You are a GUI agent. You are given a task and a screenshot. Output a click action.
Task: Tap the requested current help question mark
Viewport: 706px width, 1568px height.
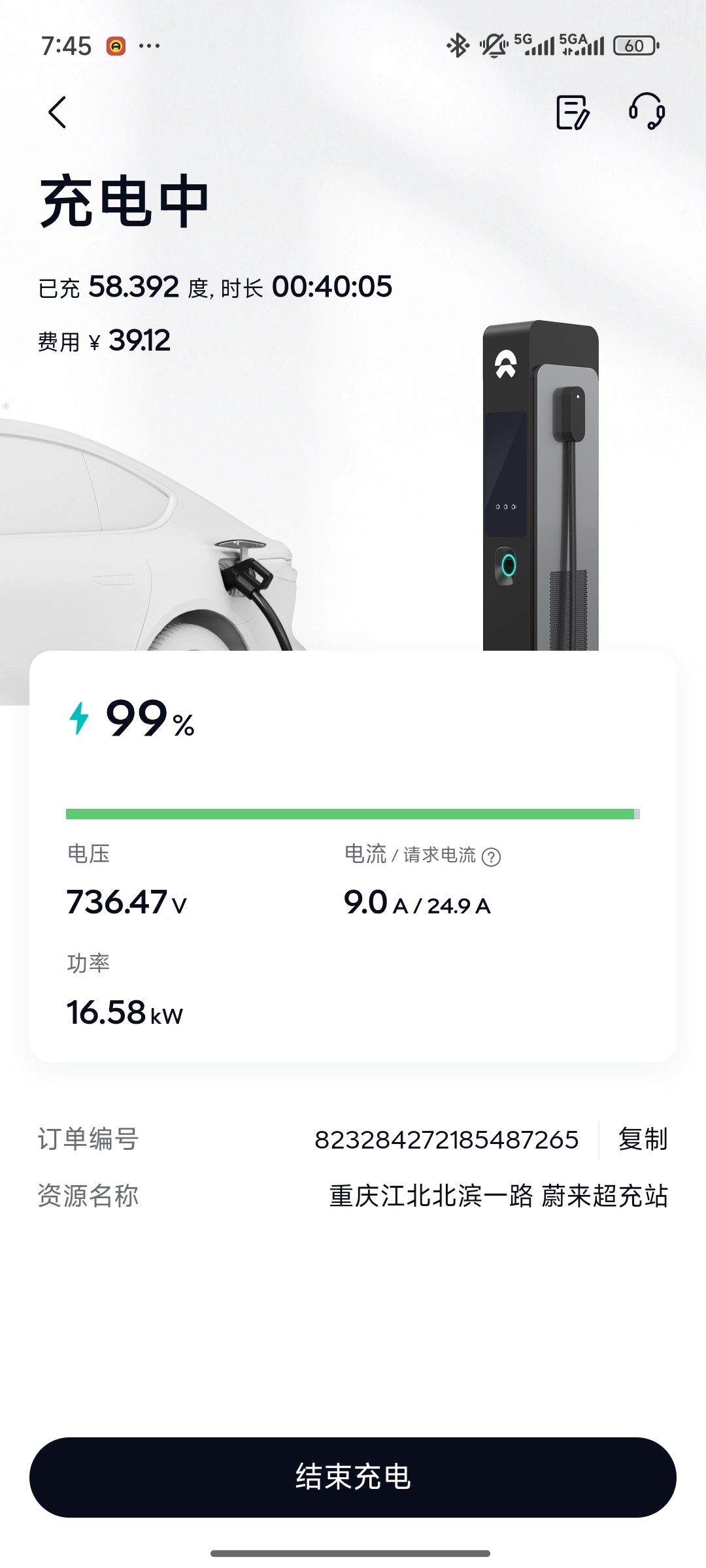click(x=491, y=857)
